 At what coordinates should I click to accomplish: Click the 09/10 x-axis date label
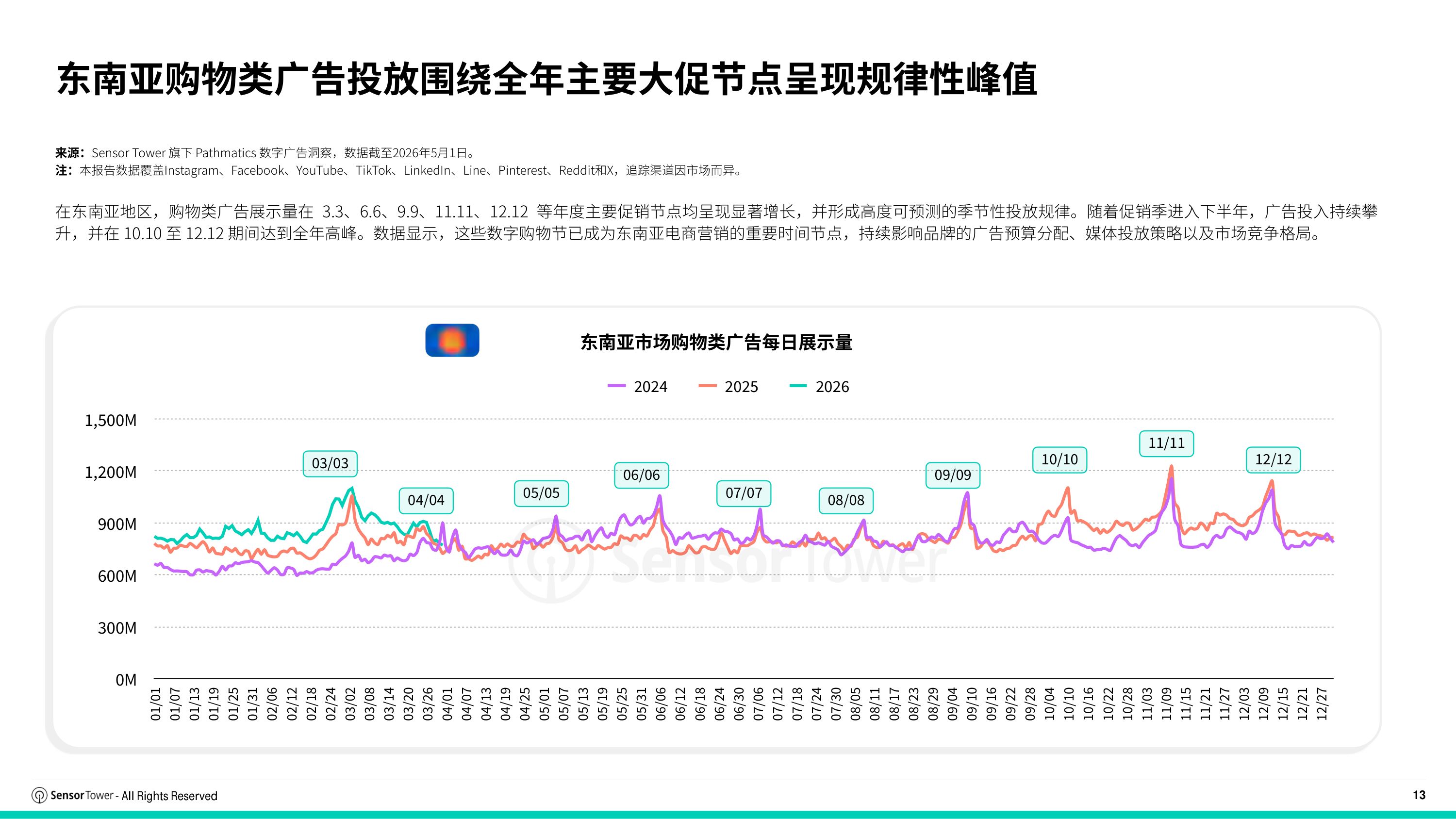[x=972, y=704]
